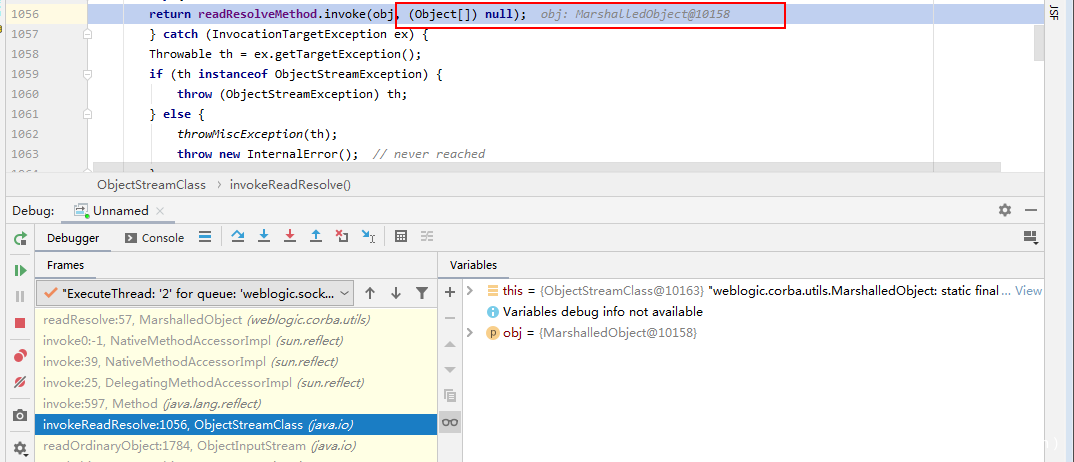Switch to the Console tab
The height and width of the screenshot is (462, 1074).
tap(154, 238)
